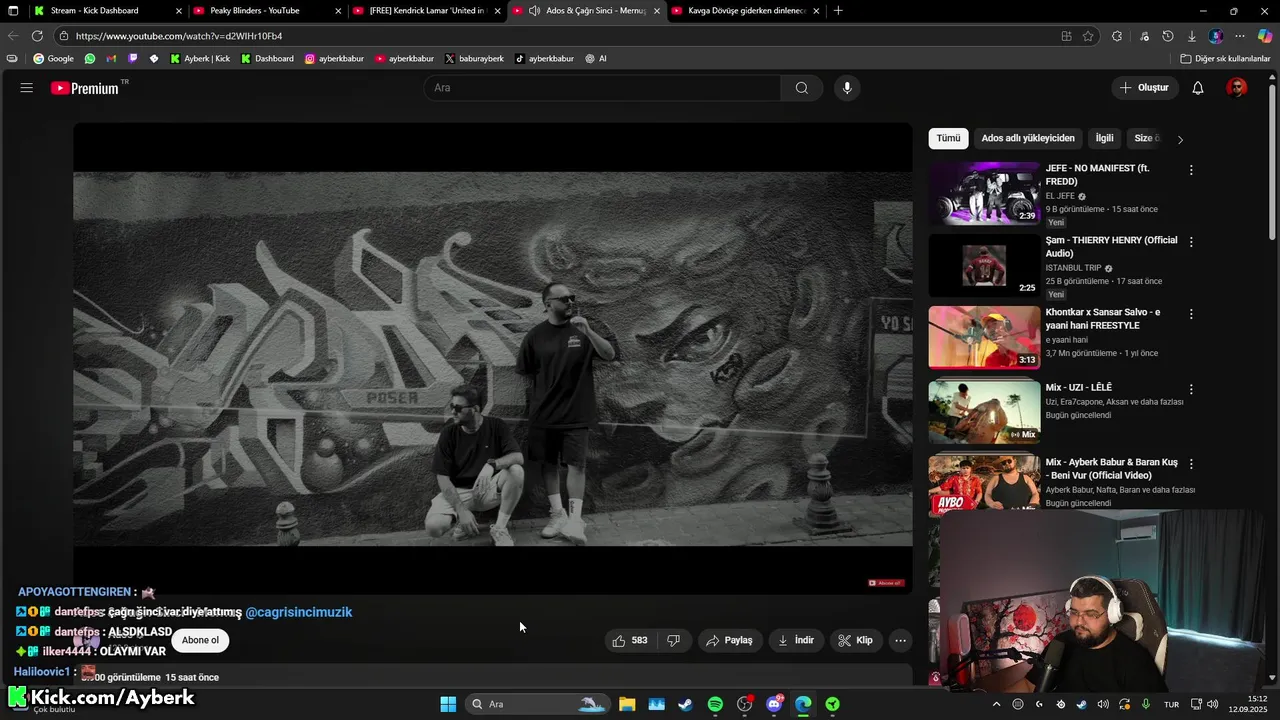Screen dimensions: 1280x720
Task: Open the tab actions menu icon
Action: tap(13, 11)
